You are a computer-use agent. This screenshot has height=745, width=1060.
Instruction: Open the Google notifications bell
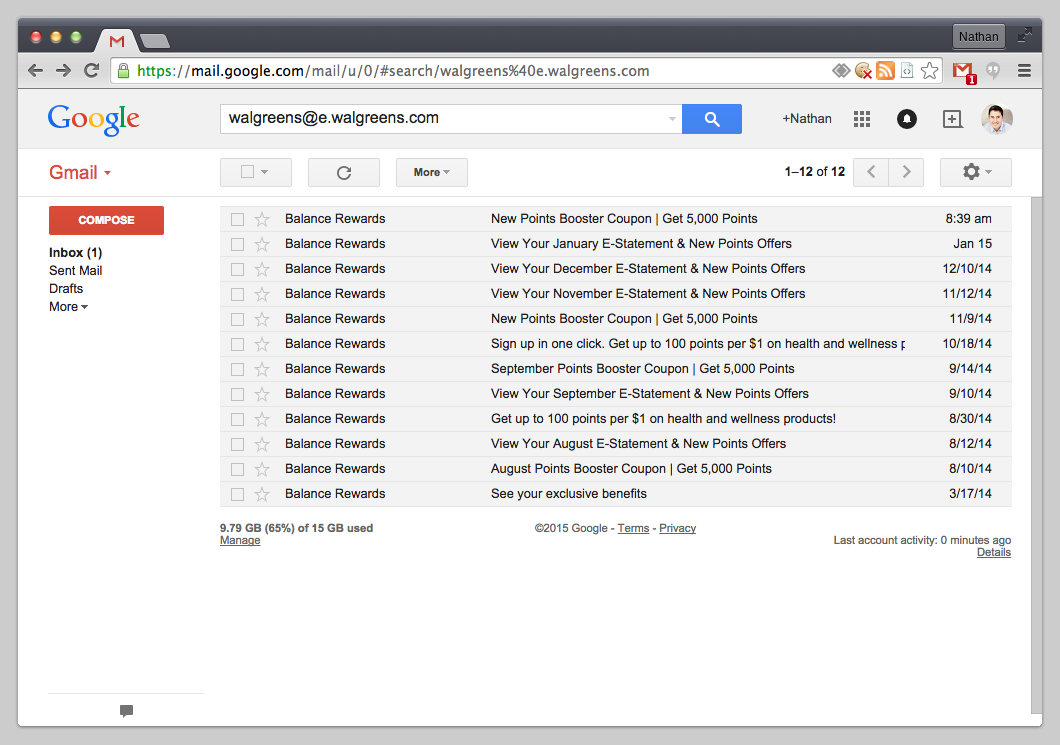(907, 119)
